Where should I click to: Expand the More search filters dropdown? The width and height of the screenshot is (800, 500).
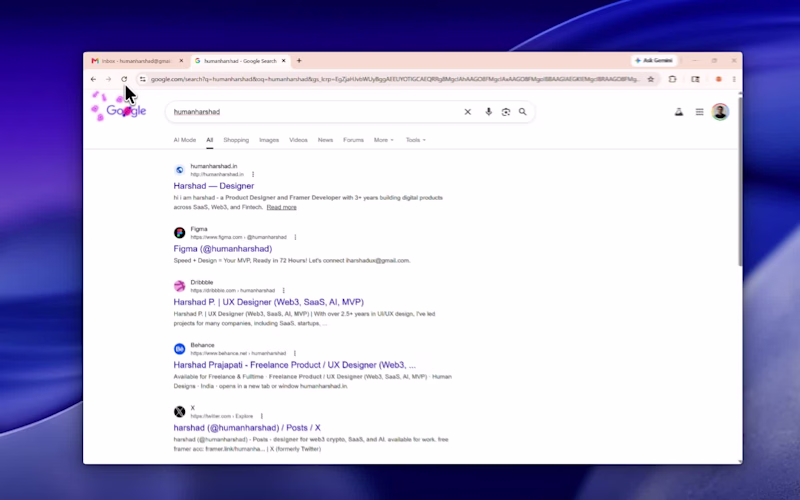coord(384,140)
